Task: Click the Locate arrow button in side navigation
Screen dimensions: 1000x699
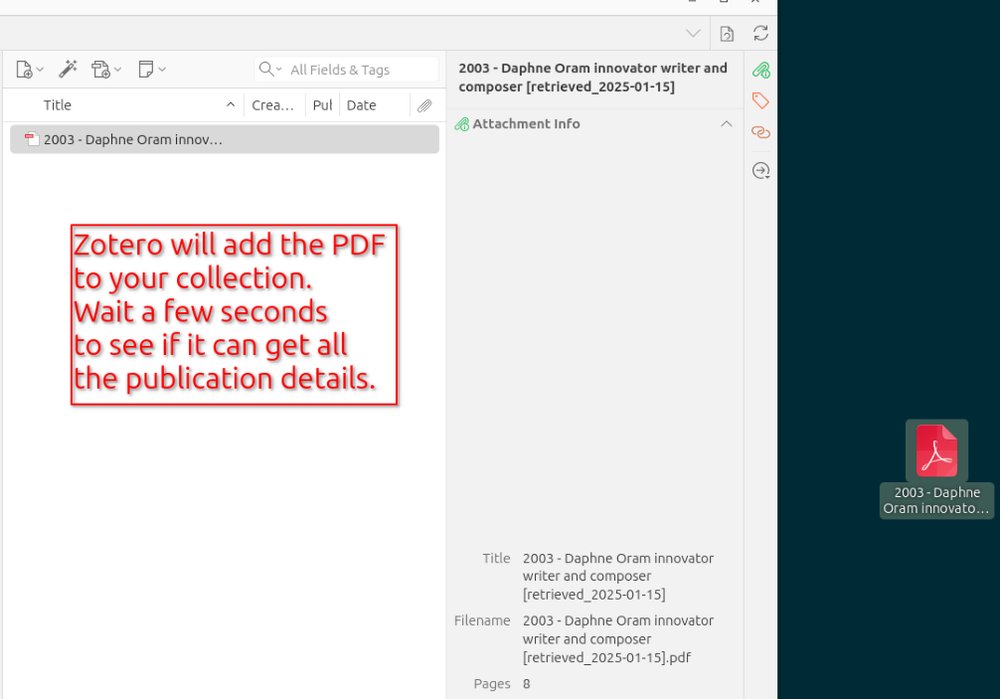Action: [x=761, y=171]
